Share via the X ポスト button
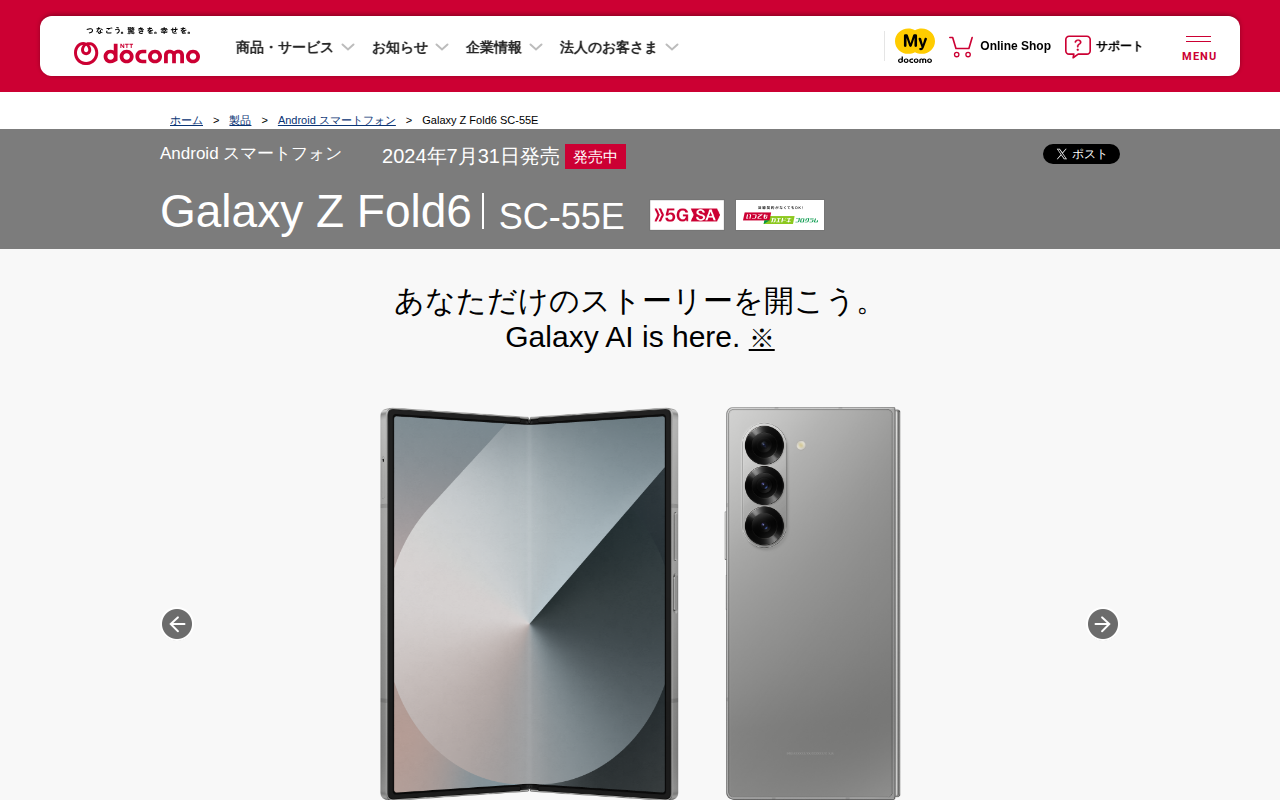Viewport: 1280px width, 800px height. click(1081, 154)
